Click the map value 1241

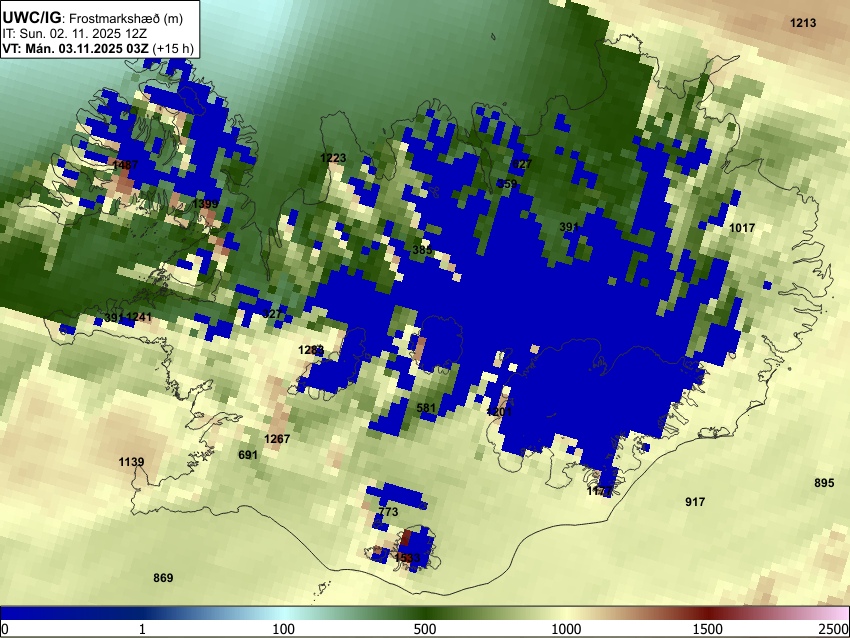click(139, 317)
